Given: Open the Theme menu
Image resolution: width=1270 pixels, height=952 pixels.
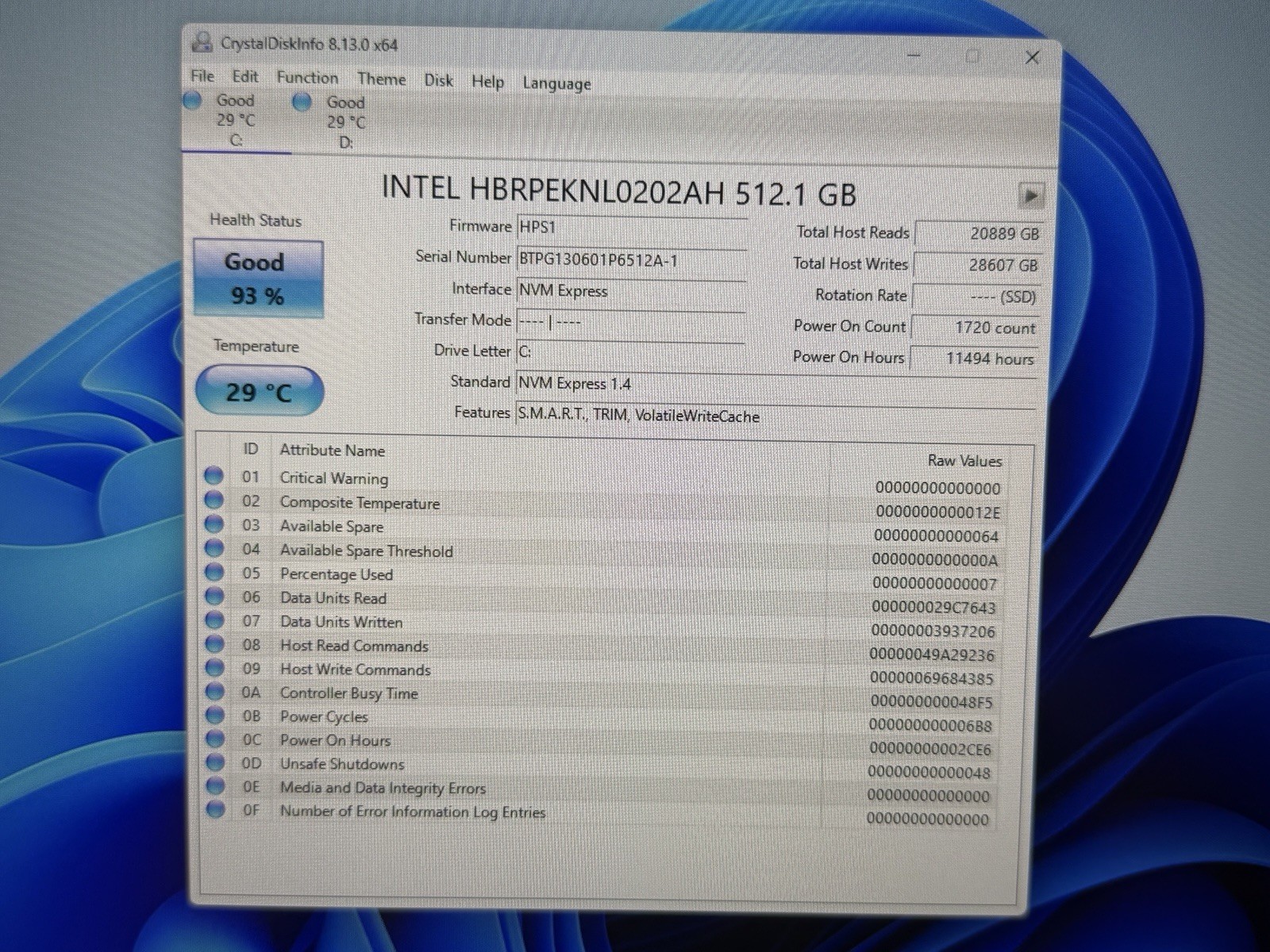Looking at the screenshot, I should [x=381, y=79].
